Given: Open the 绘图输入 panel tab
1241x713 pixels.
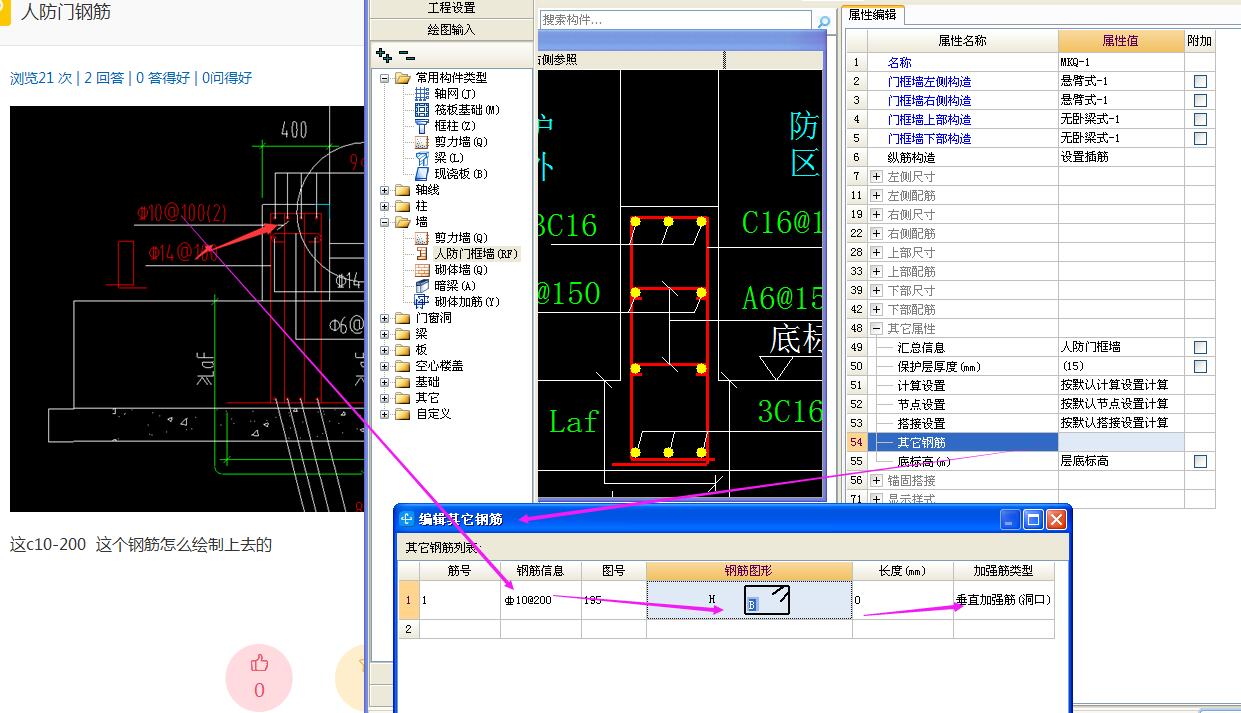Looking at the screenshot, I should (x=452, y=30).
